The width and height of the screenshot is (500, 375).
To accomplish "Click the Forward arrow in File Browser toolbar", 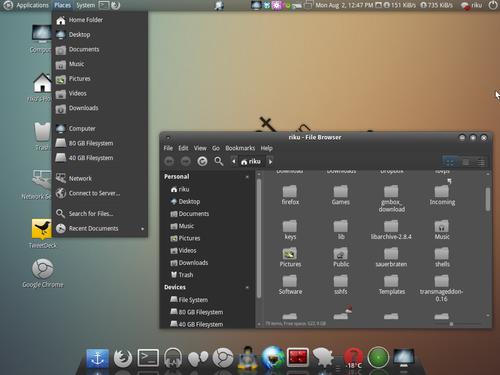I will (186, 162).
